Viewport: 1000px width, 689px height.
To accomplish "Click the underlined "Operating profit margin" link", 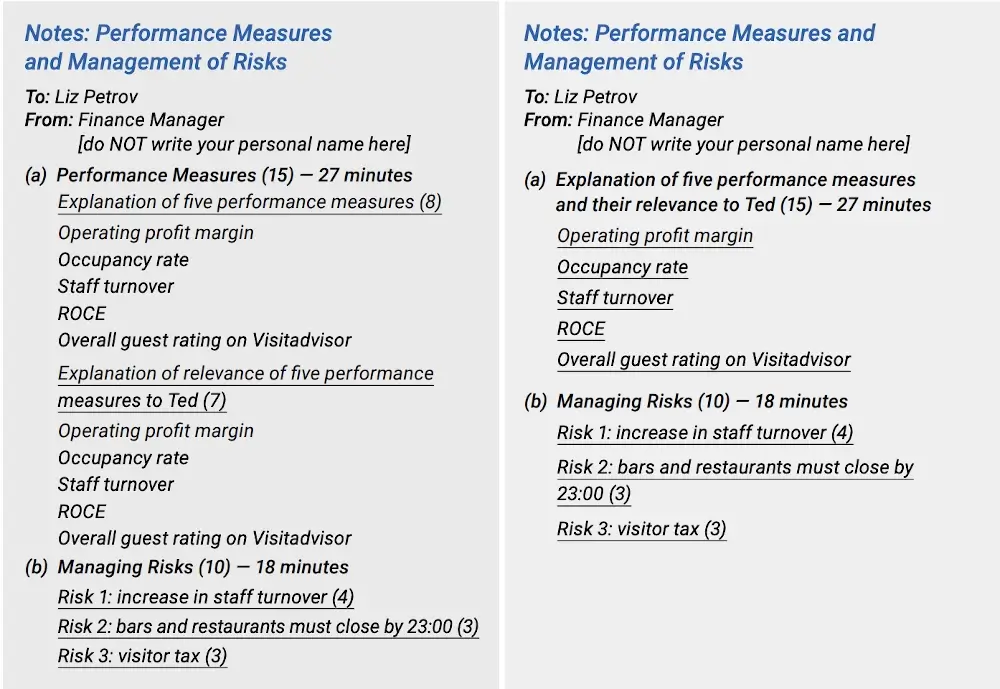I will click(x=655, y=236).
